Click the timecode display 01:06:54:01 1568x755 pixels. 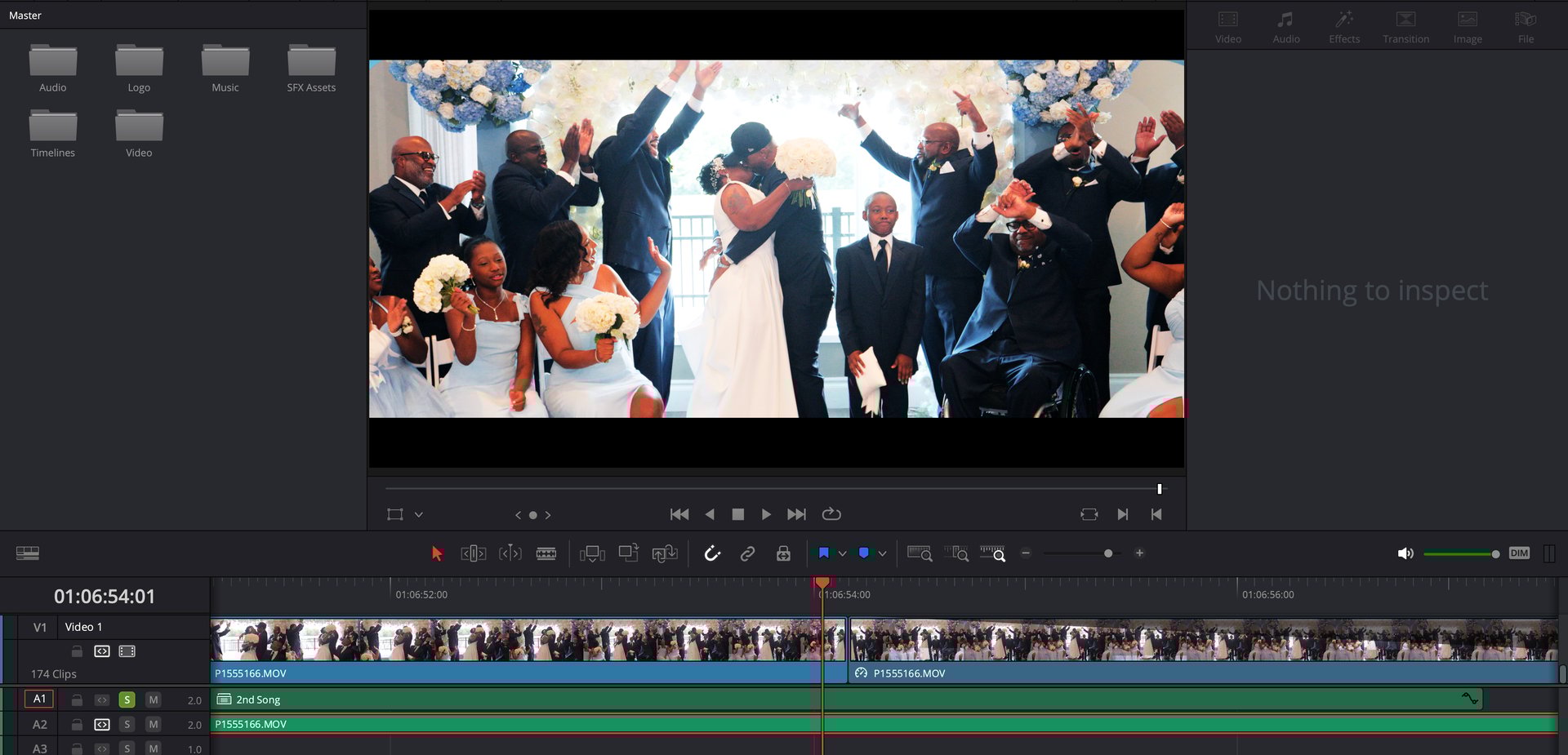pos(105,597)
